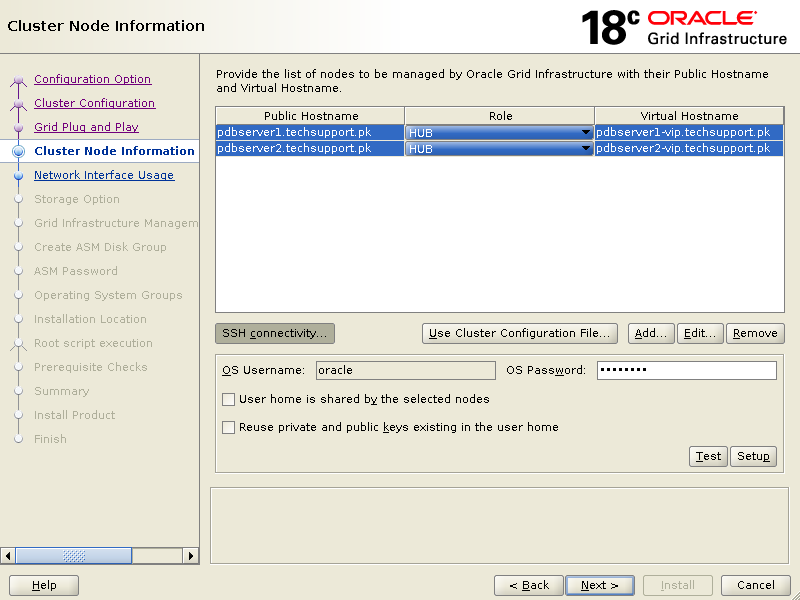Open the Help button

(44, 585)
